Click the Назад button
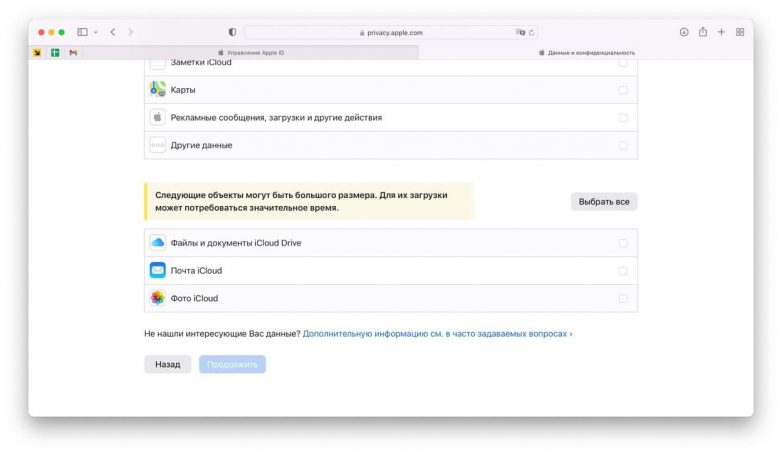Viewport: 782px width, 454px height. [167, 364]
